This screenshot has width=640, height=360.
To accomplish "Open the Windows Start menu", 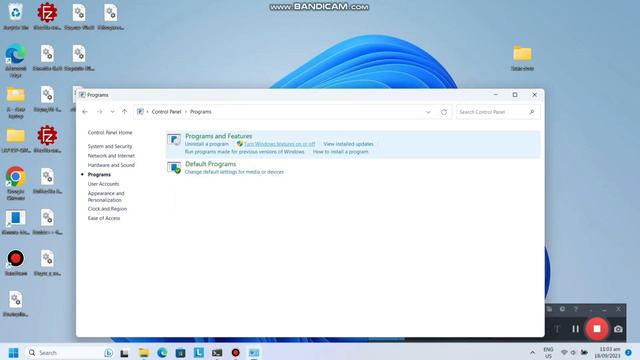I will (x=13, y=353).
